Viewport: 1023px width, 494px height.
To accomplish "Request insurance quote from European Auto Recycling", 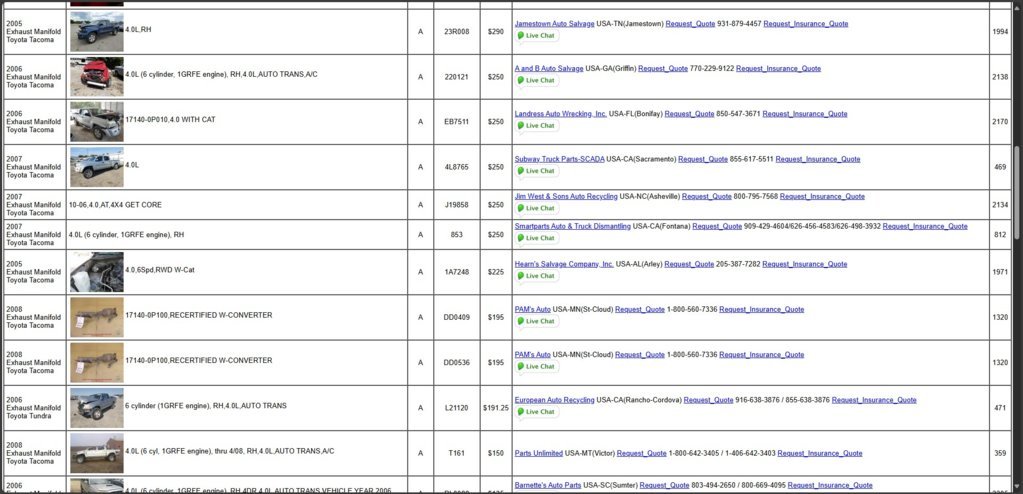I will coord(874,400).
